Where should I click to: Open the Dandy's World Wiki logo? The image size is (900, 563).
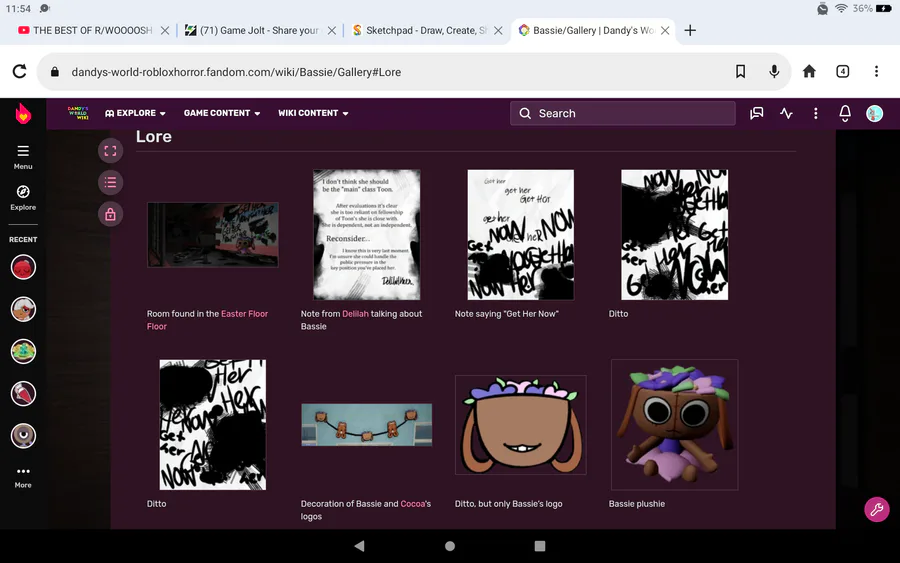pyautogui.click(x=78, y=113)
